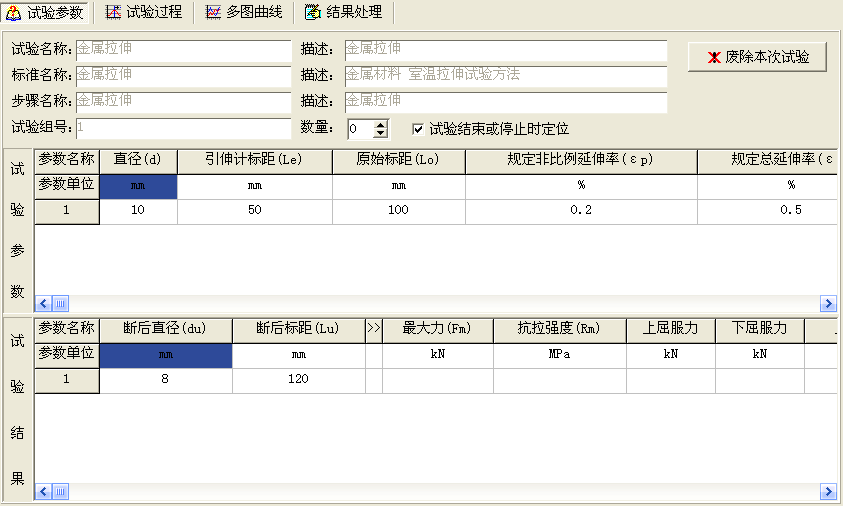Decrease 数量 value with down arrow

tap(380, 134)
